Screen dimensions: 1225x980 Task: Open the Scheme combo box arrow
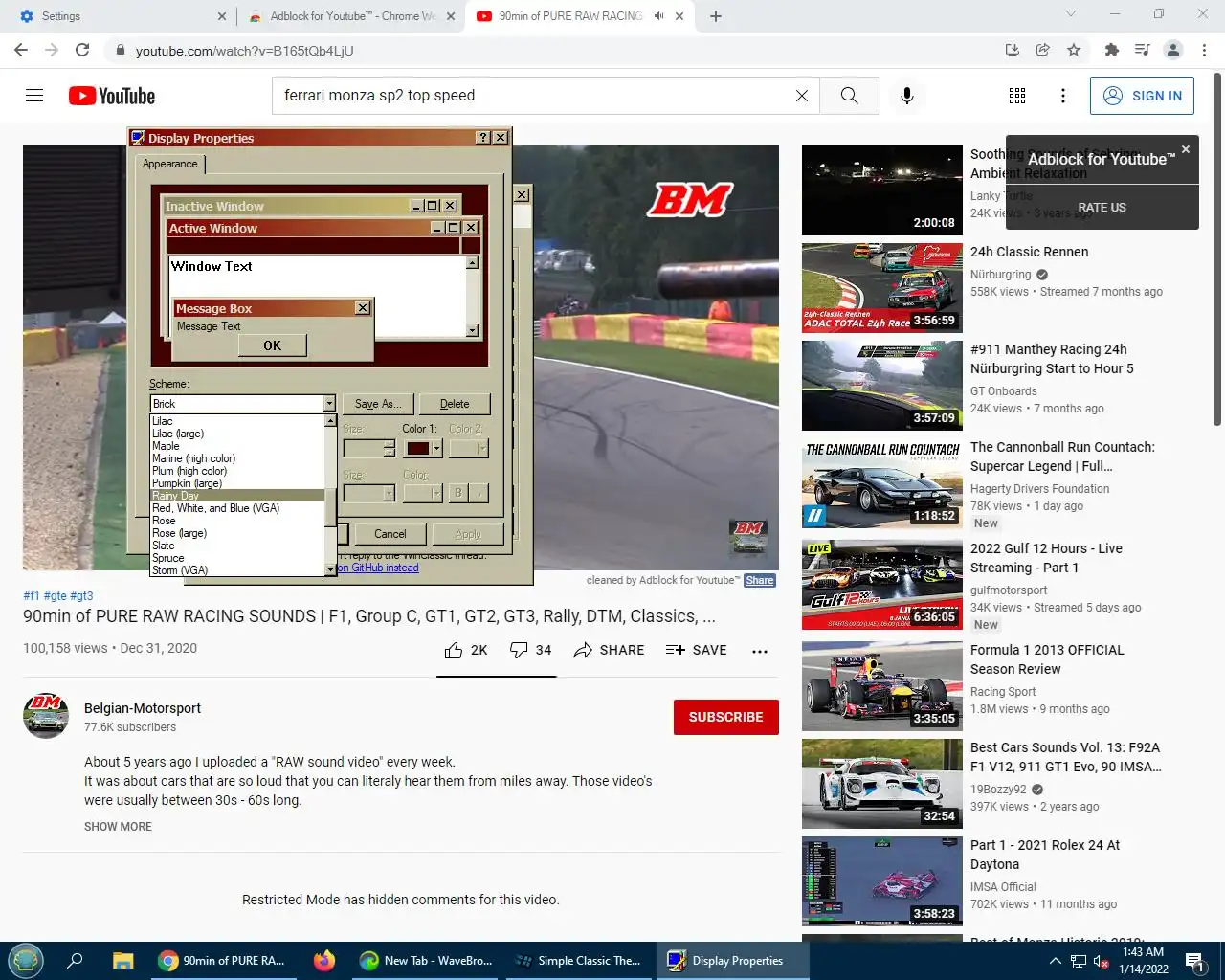329,404
